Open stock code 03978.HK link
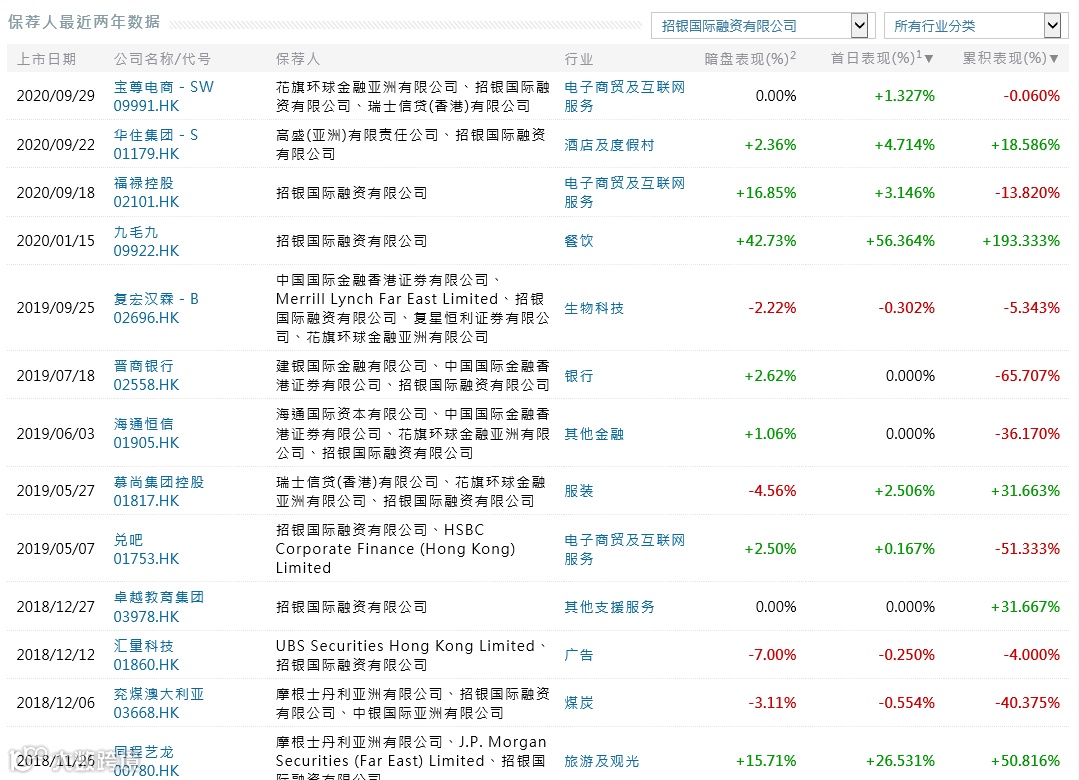Screen dimensions: 1079x780 (146, 617)
